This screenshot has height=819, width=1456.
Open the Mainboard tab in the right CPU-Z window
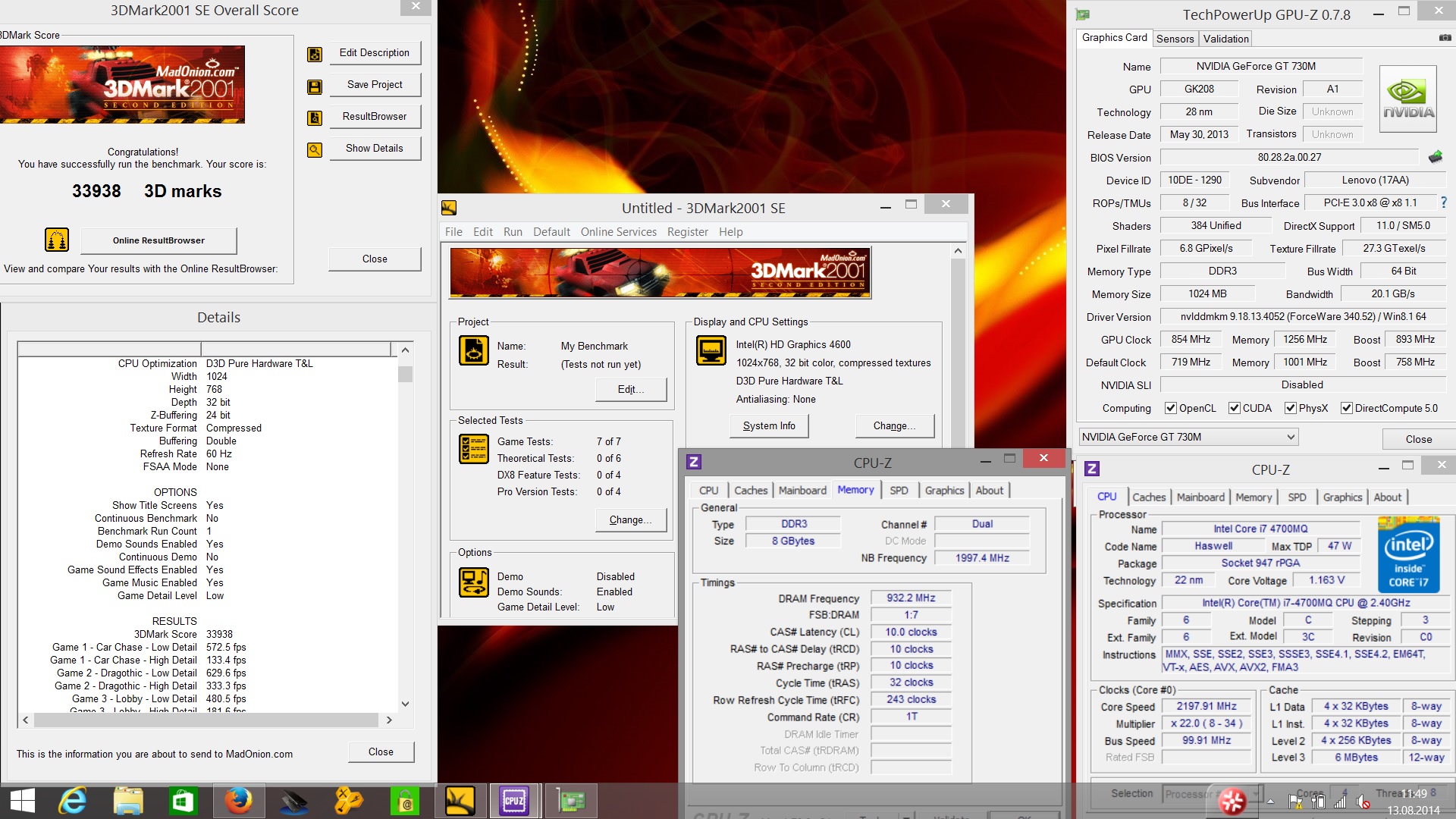click(x=1200, y=497)
